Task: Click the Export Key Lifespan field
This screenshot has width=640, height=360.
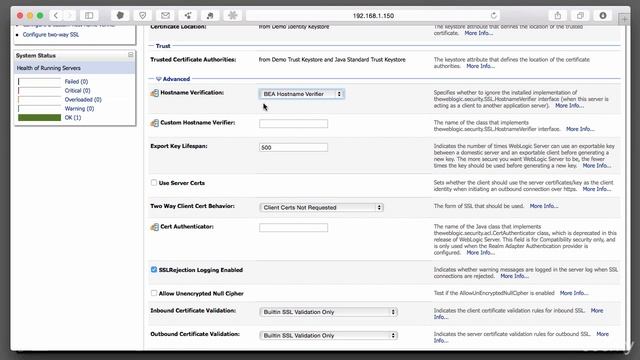Action: (293, 147)
